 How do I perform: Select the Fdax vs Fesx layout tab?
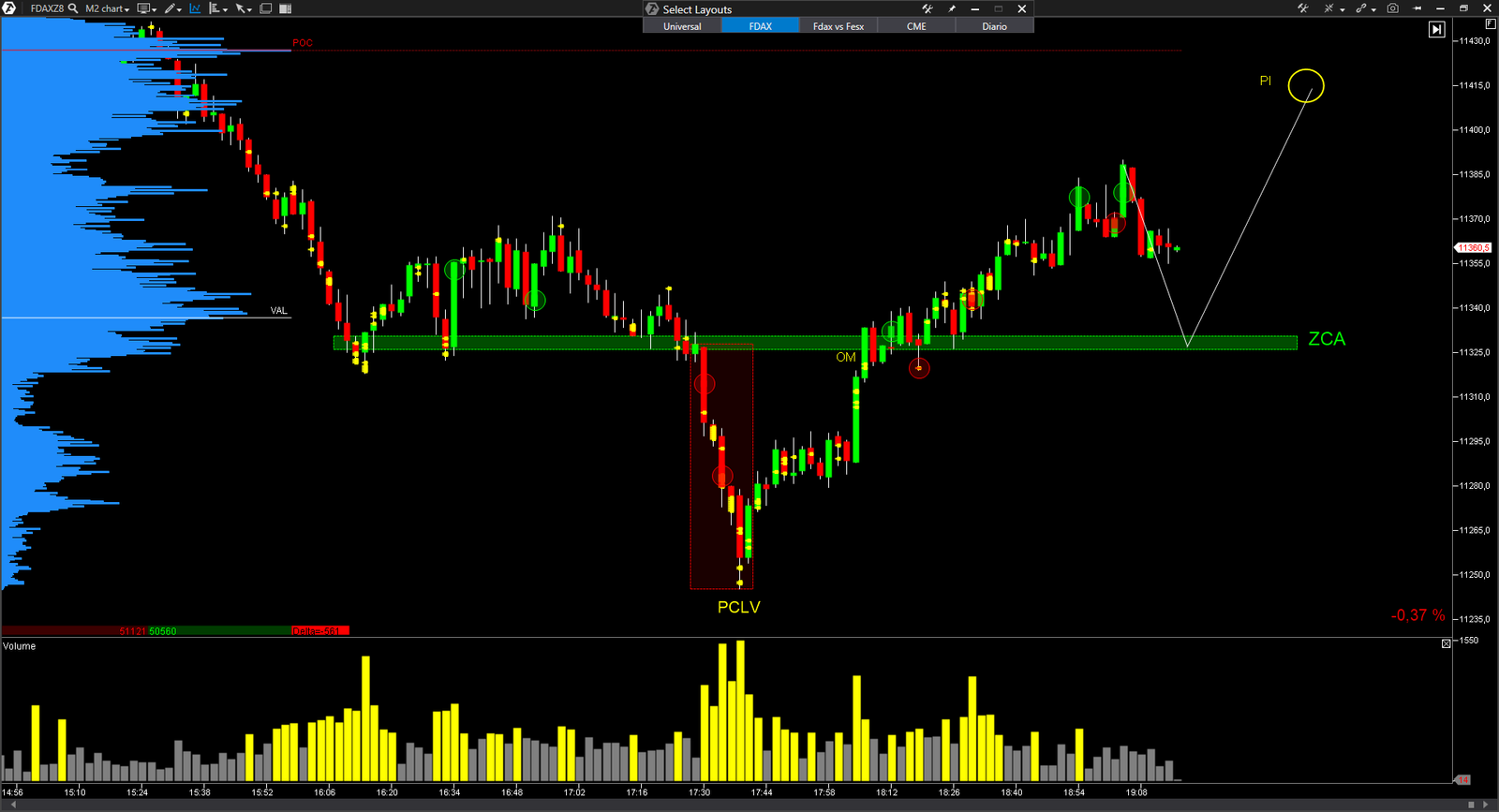[x=839, y=26]
